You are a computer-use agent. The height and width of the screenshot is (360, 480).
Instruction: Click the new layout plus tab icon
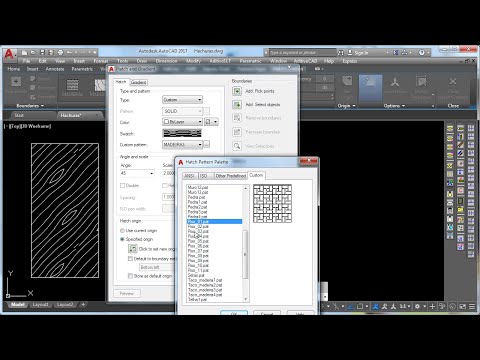(83, 304)
